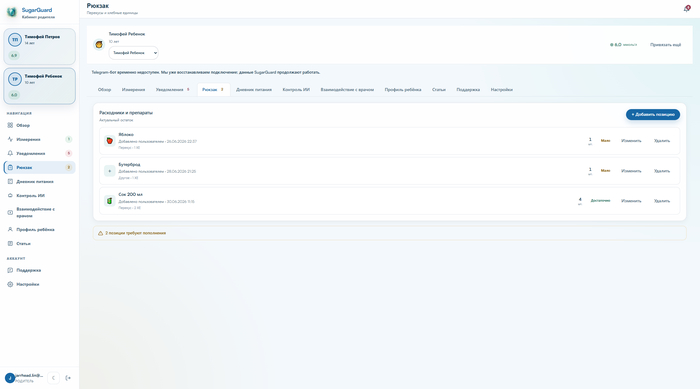This screenshot has width=700, height=389.
Task: Click the Профиль ребёнка person icon
Action: click(x=10, y=230)
